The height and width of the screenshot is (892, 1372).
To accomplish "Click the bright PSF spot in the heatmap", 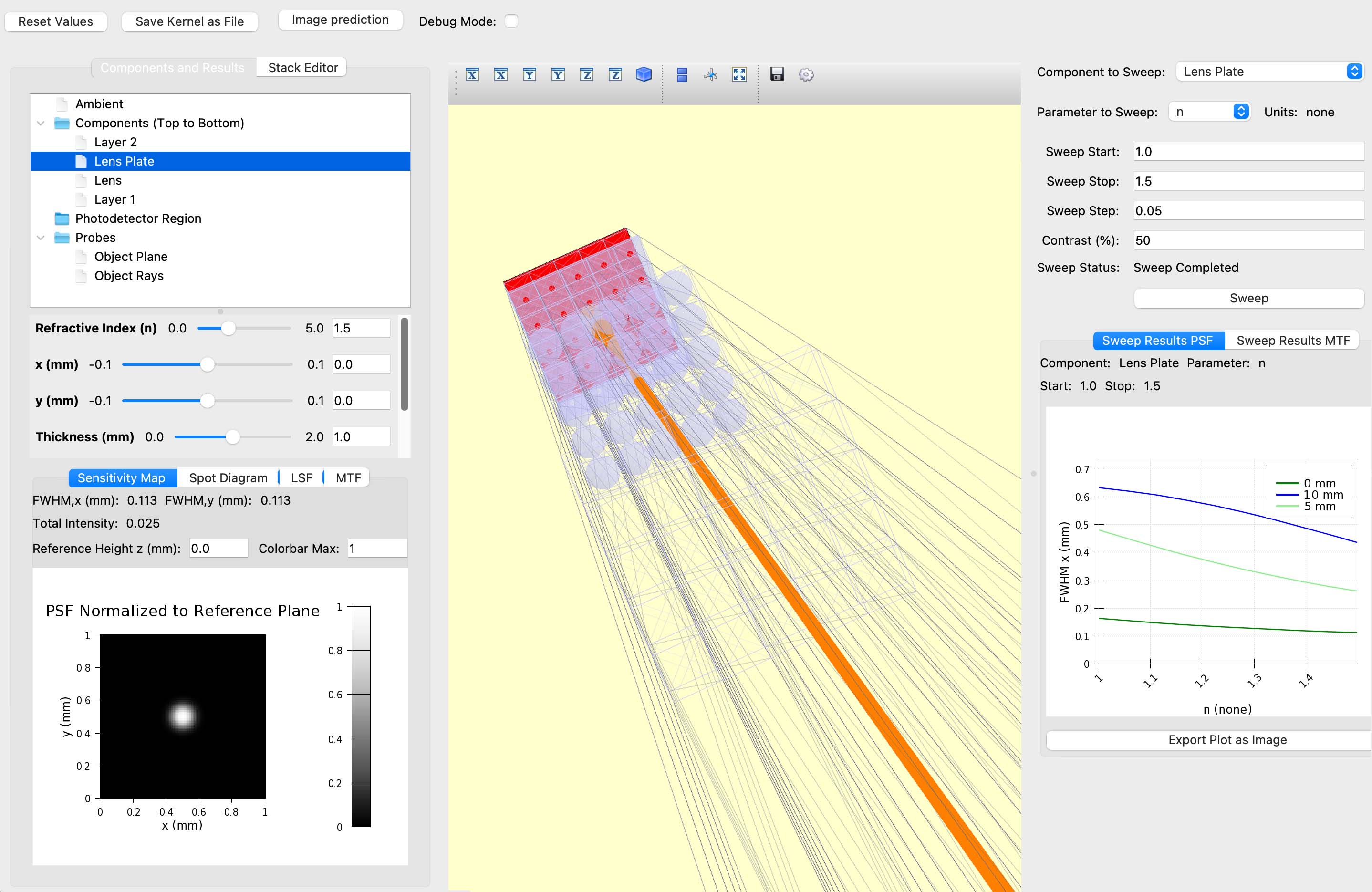I will [x=183, y=716].
